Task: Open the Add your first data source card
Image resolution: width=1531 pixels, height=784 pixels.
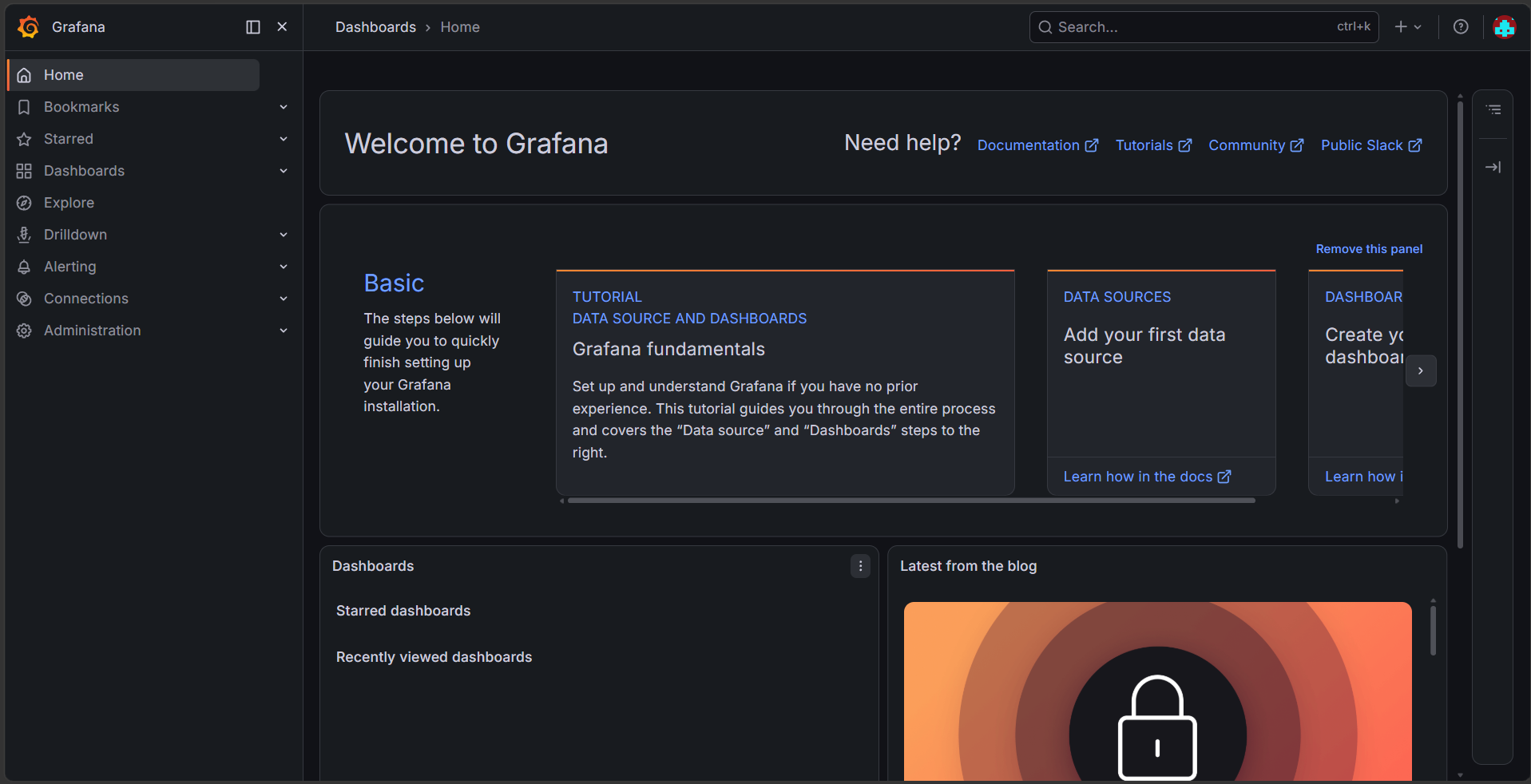Action: (1161, 382)
